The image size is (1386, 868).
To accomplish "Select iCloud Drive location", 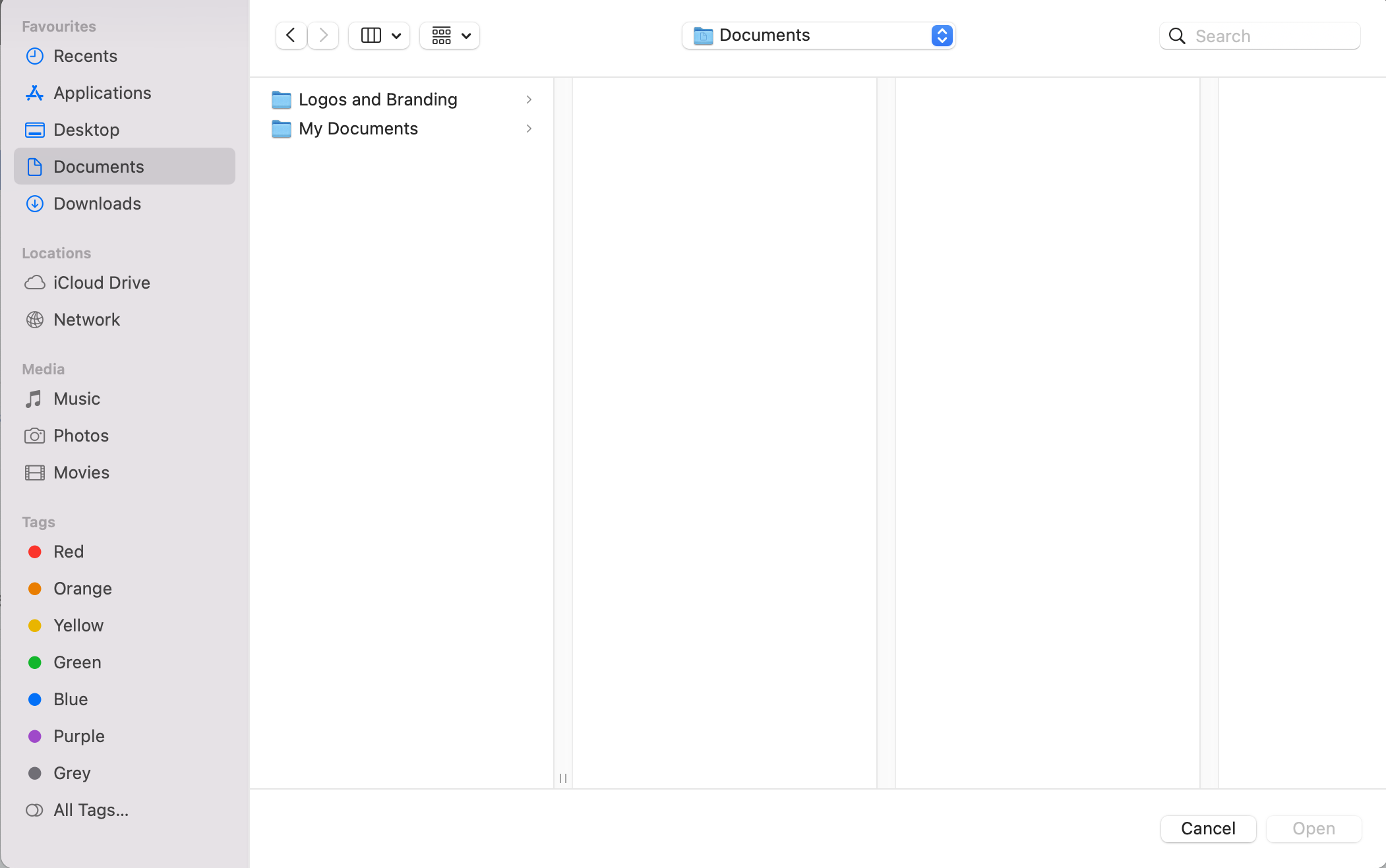I will click(102, 283).
